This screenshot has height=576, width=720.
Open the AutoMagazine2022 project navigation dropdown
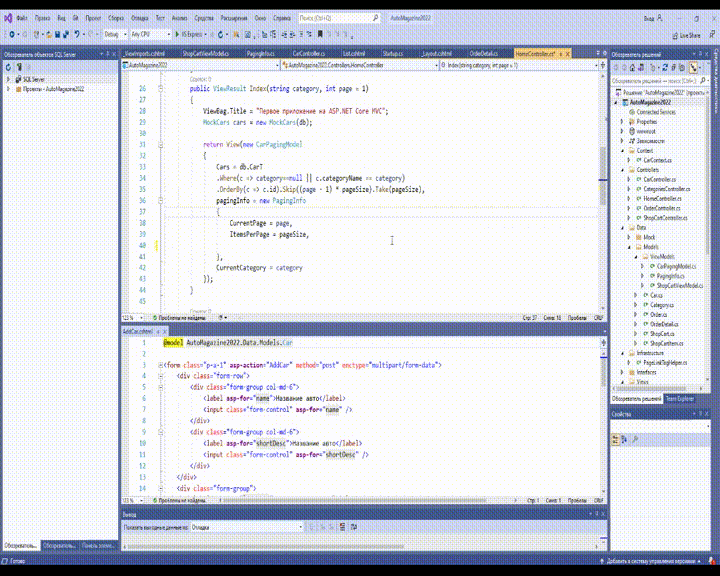(201, 65)
